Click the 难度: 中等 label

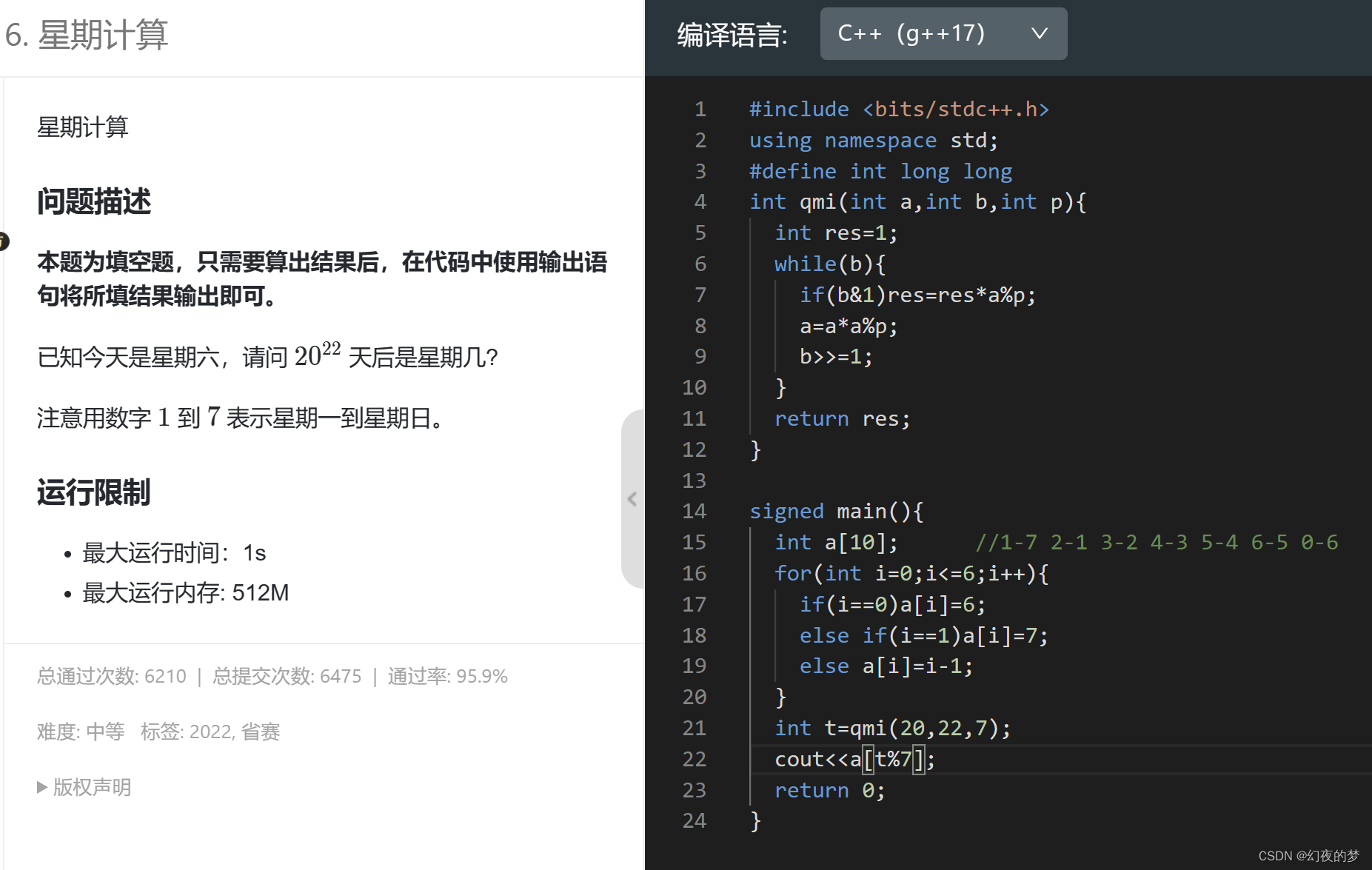coord(81,732)
